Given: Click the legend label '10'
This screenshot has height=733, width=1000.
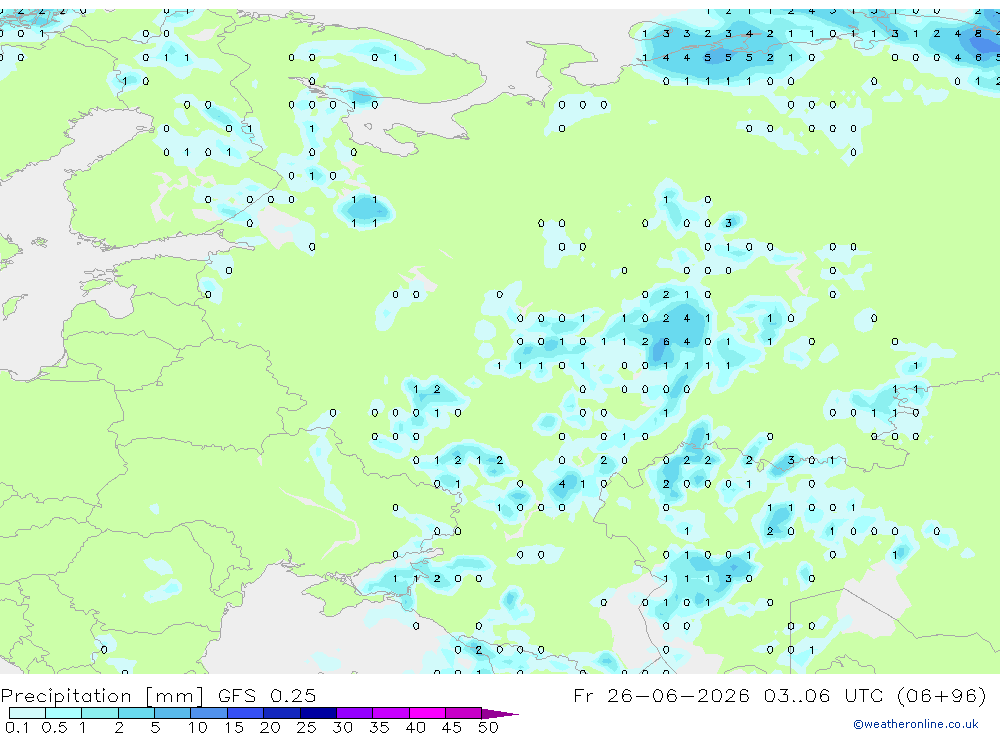Looking at the screenshot, I should (x=198, y=727).
